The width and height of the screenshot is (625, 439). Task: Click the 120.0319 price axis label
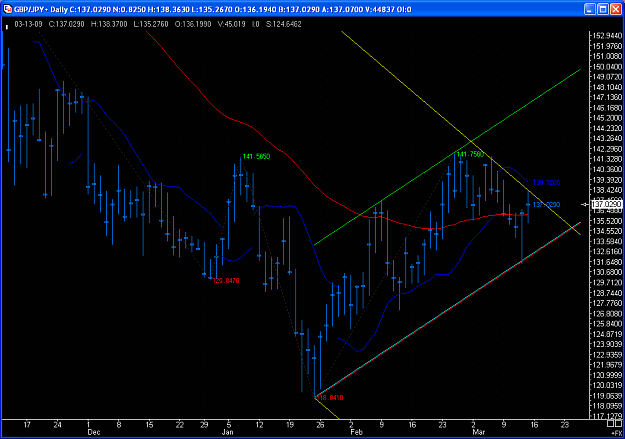pyautogui.click(x=607, y=386)
